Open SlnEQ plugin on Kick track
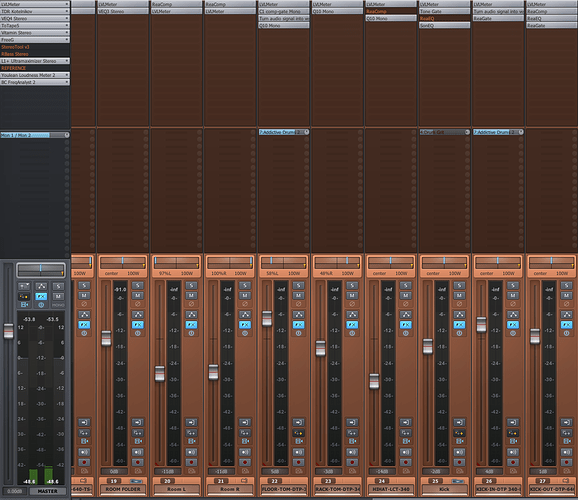Image resolution: width=578 pixels, height=500 pixels. pyautogui.click(x=445, y=25)
